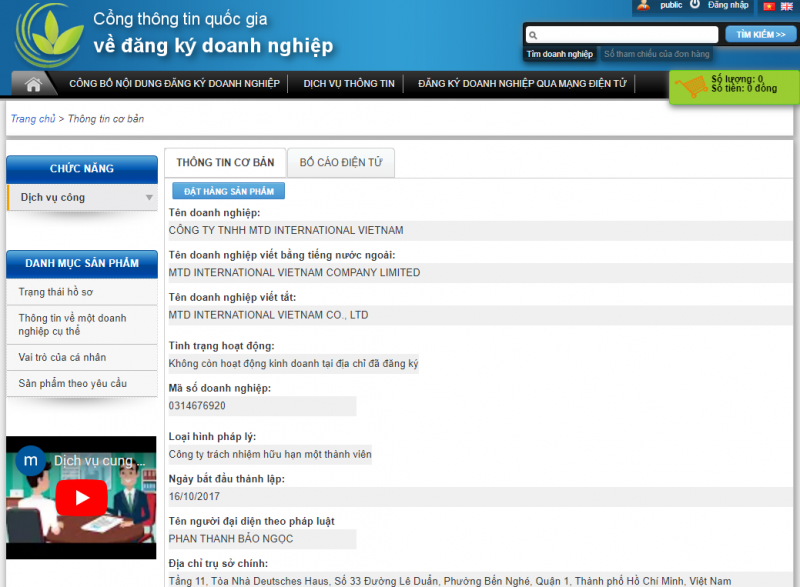Switch to English with UK flag

(x=787, y=6)
